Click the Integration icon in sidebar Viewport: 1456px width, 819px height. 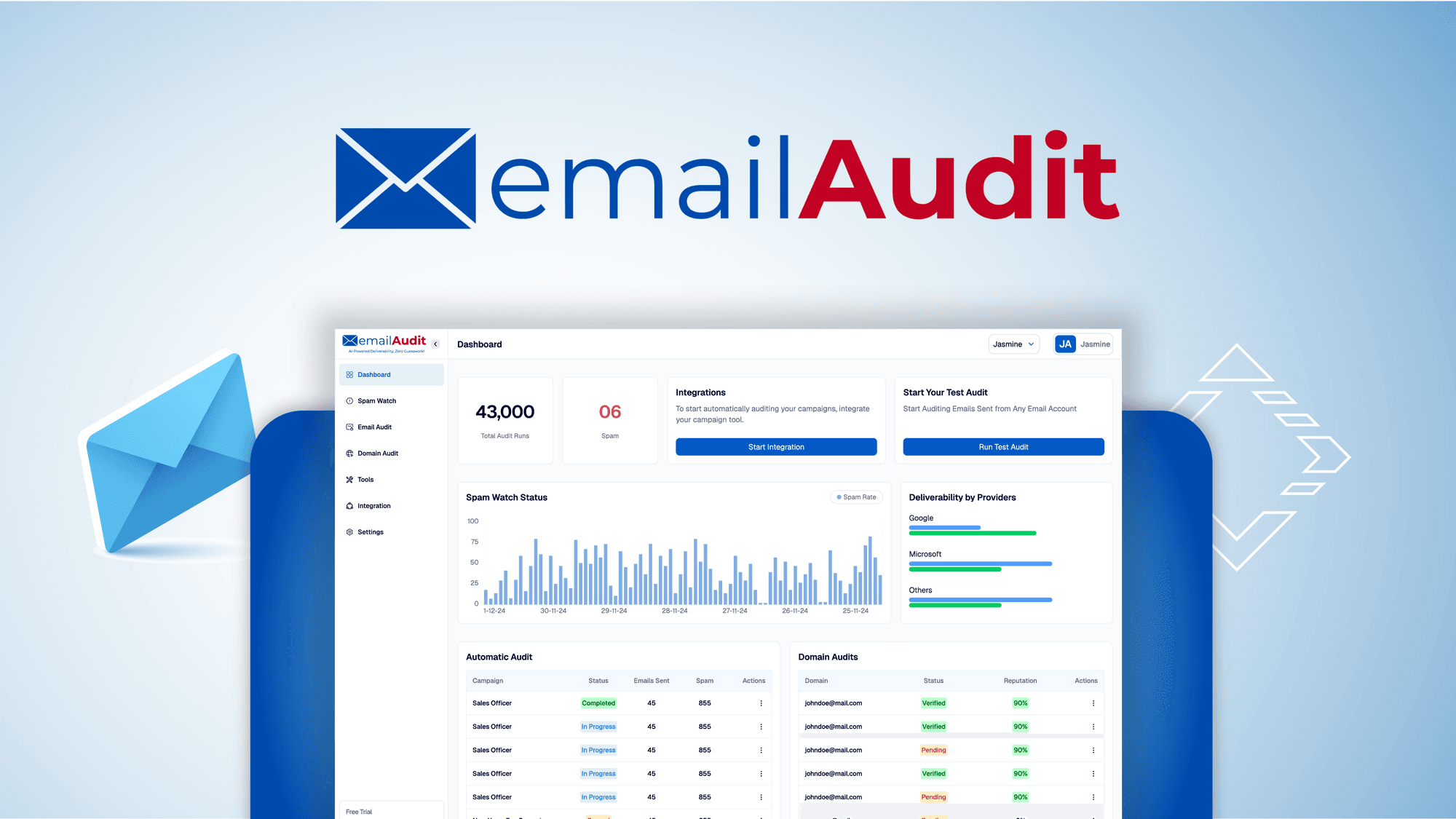(349, 506)
